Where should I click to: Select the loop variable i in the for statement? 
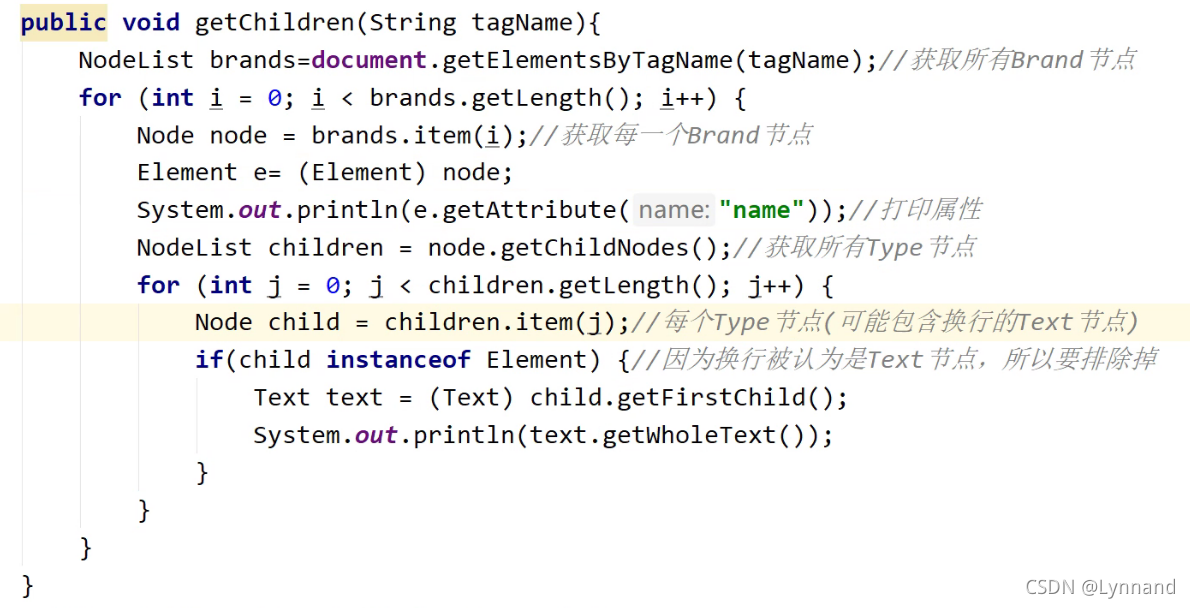pyautogui.click(x=216, y=97)
